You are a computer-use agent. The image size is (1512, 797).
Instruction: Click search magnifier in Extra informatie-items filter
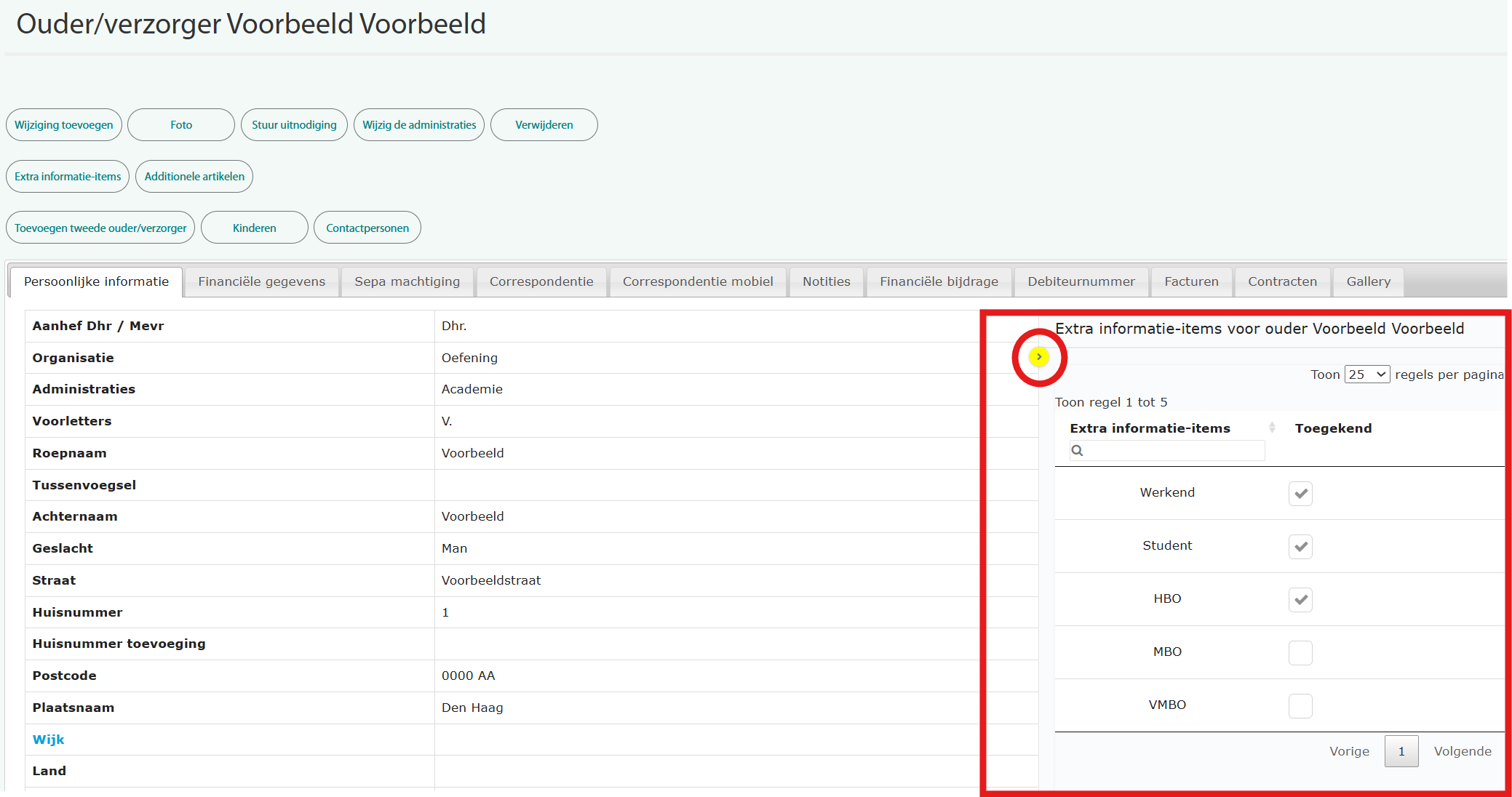(1078, 451)
